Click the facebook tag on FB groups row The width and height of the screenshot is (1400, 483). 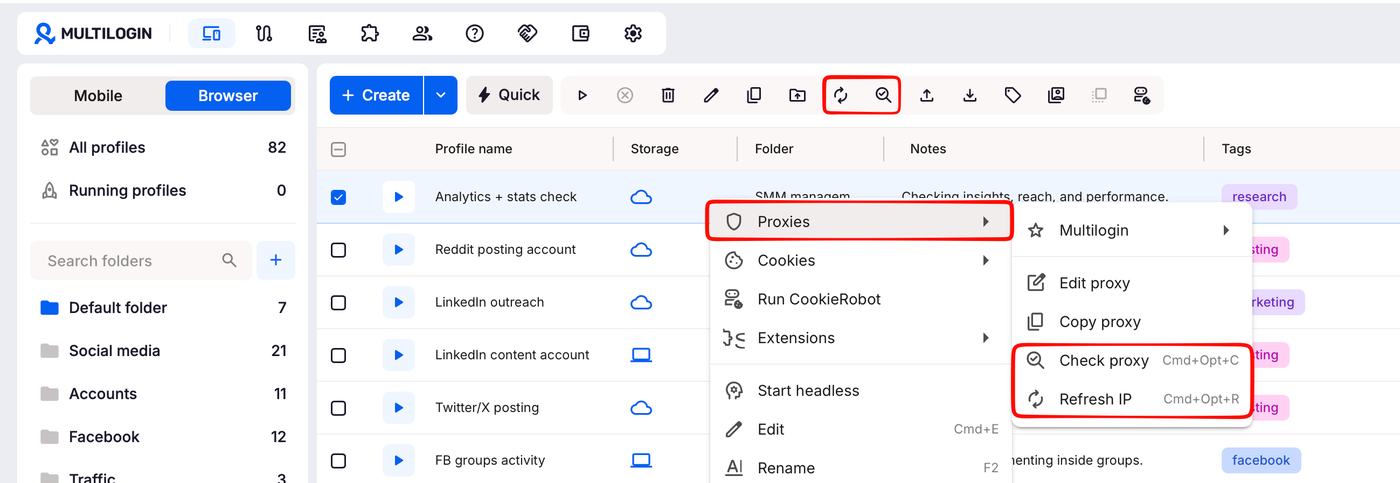1261,460
